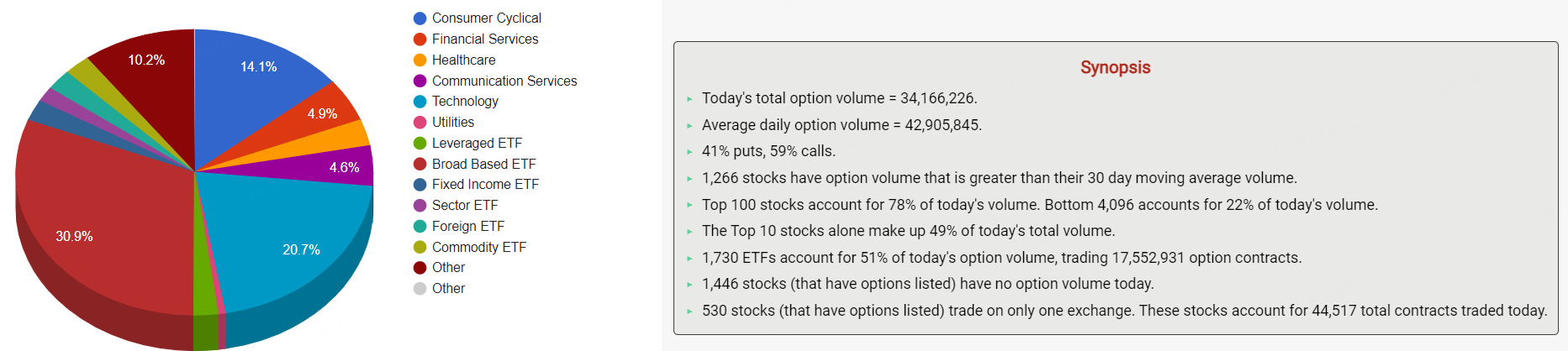This screenshot has width=1568, height=351.
Task: Click the Leveraged ETF green legend dot
Action: point(420,144)
